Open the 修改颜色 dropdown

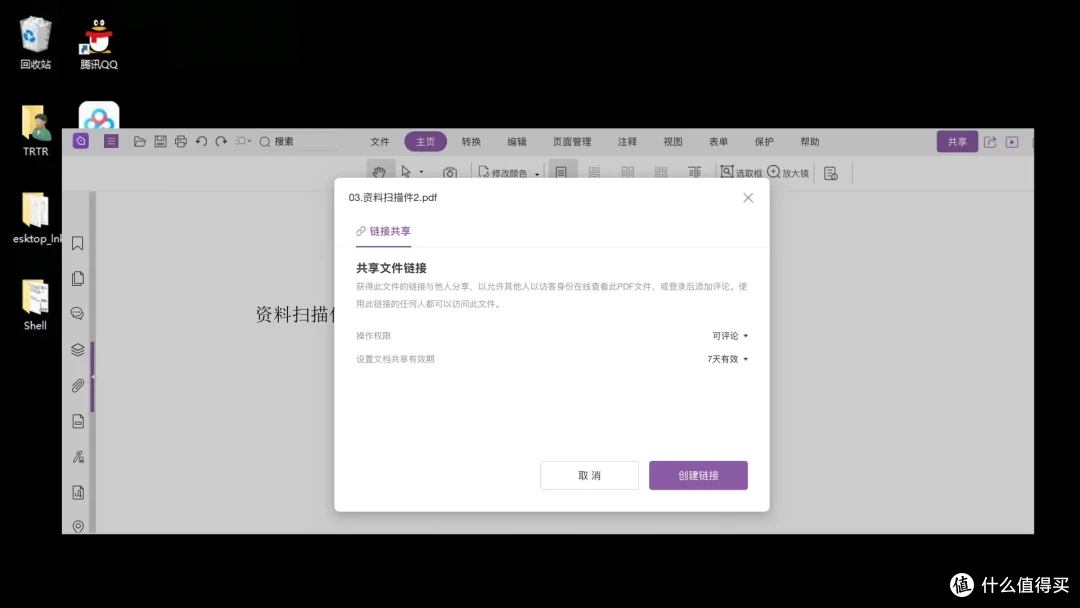[x=509, y=173]
